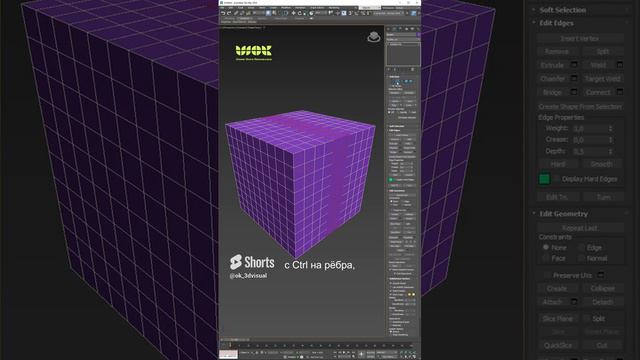Click the Weight value field

pos(590,129)
